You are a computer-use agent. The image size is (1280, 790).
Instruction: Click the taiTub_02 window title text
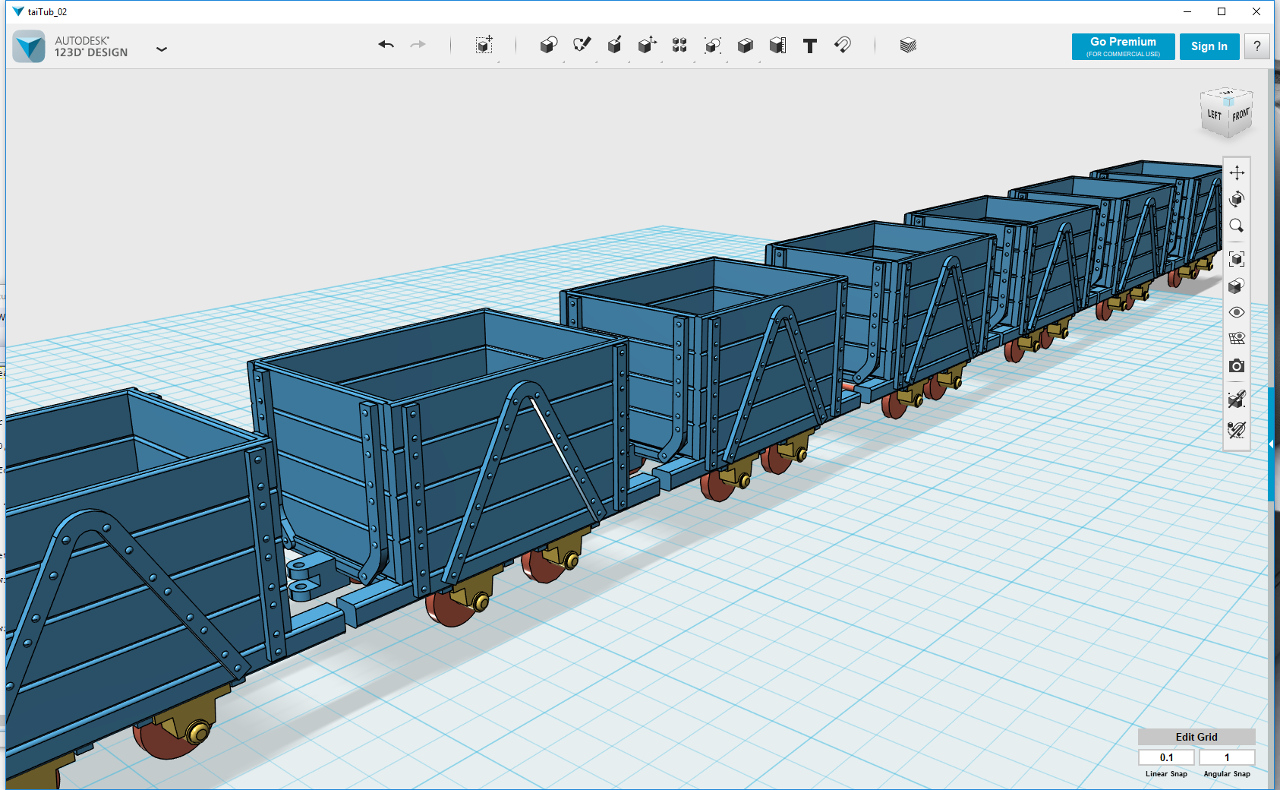[46, 11]
